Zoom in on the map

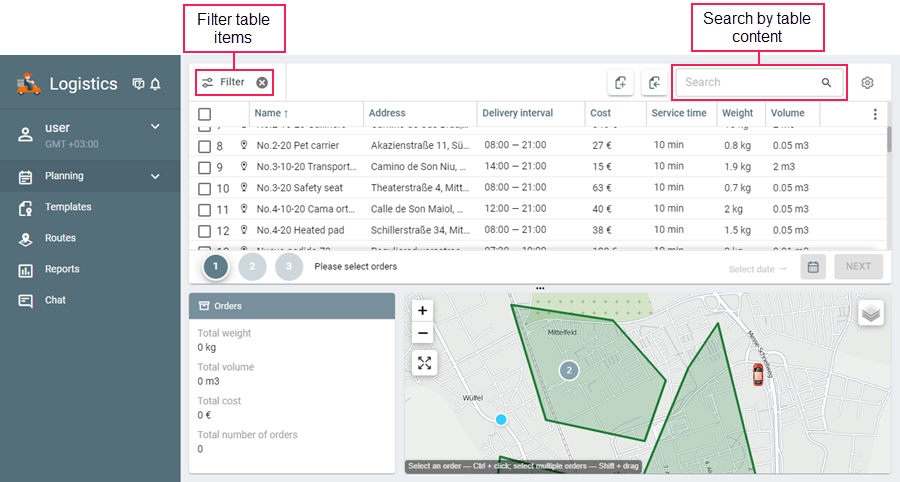click(x=423, y=311)
